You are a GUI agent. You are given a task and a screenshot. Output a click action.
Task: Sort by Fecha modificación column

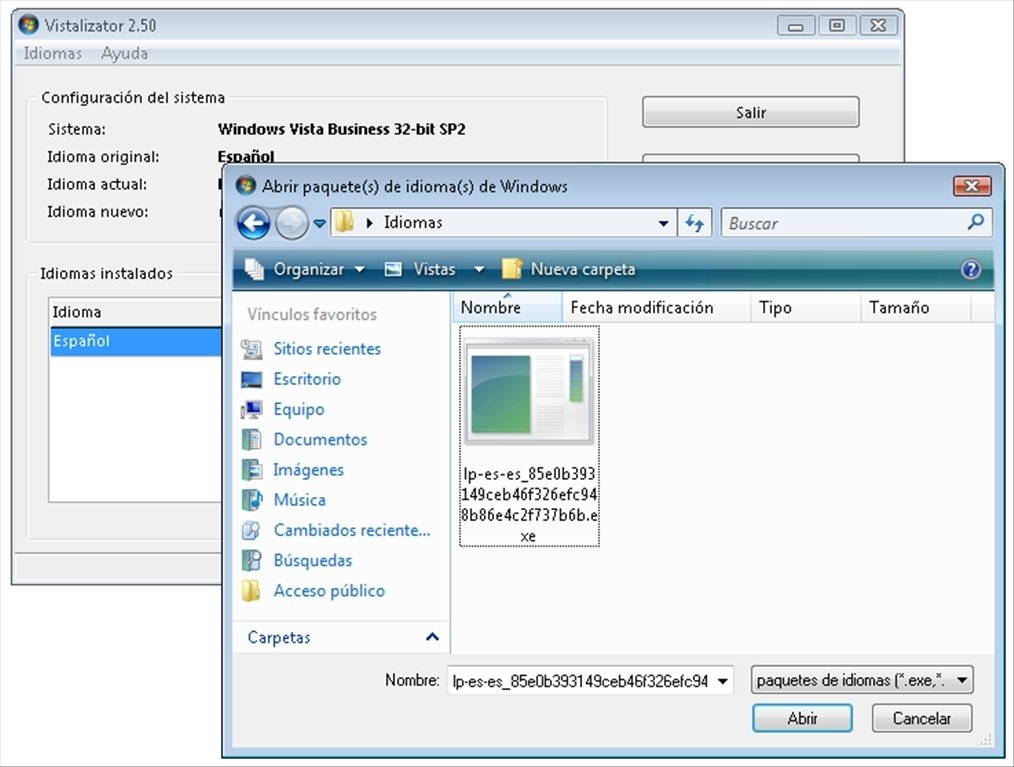656,307
